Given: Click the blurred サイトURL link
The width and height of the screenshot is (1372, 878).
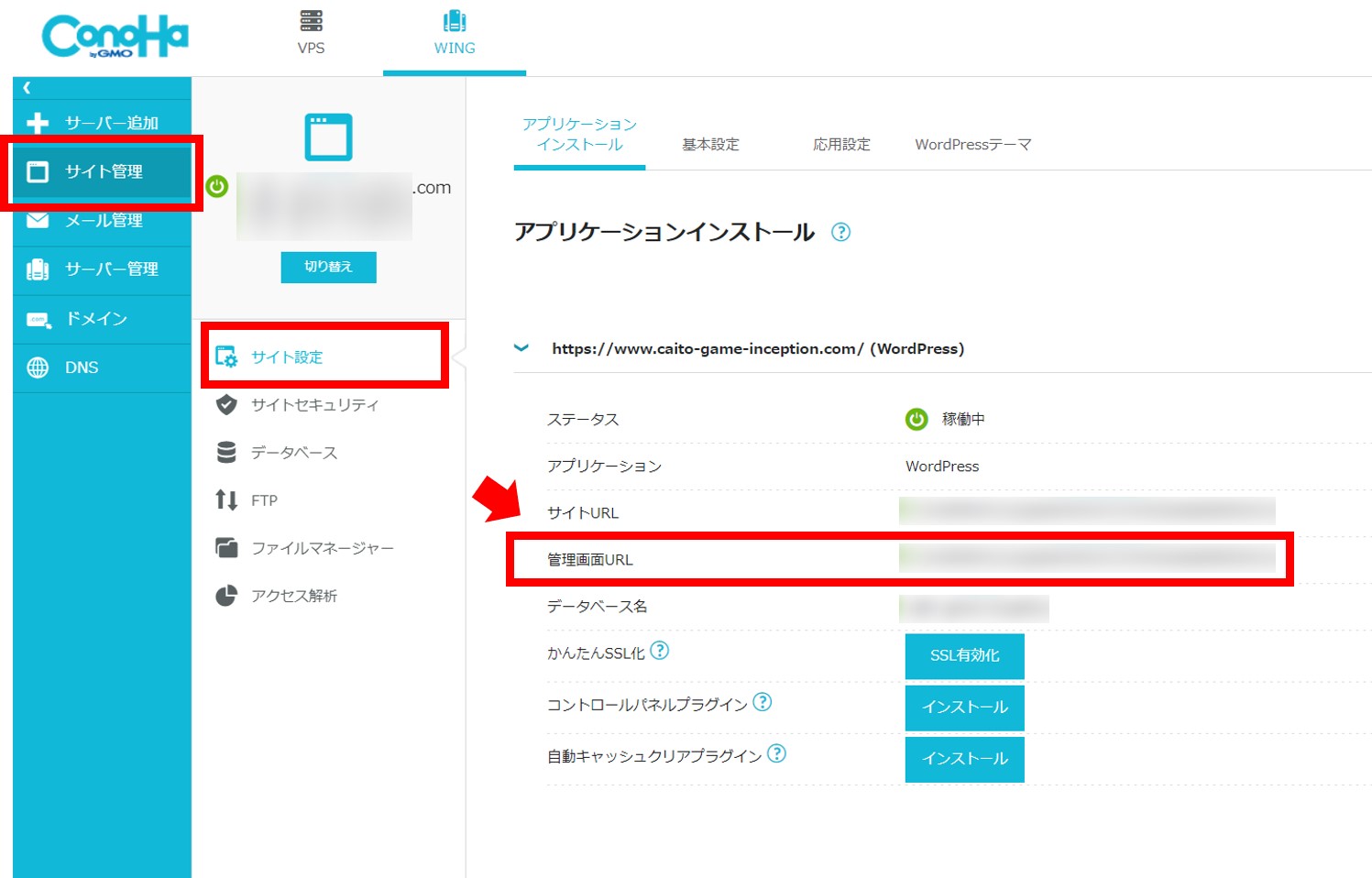Looking at the screenshot, I should (1087, 511).
